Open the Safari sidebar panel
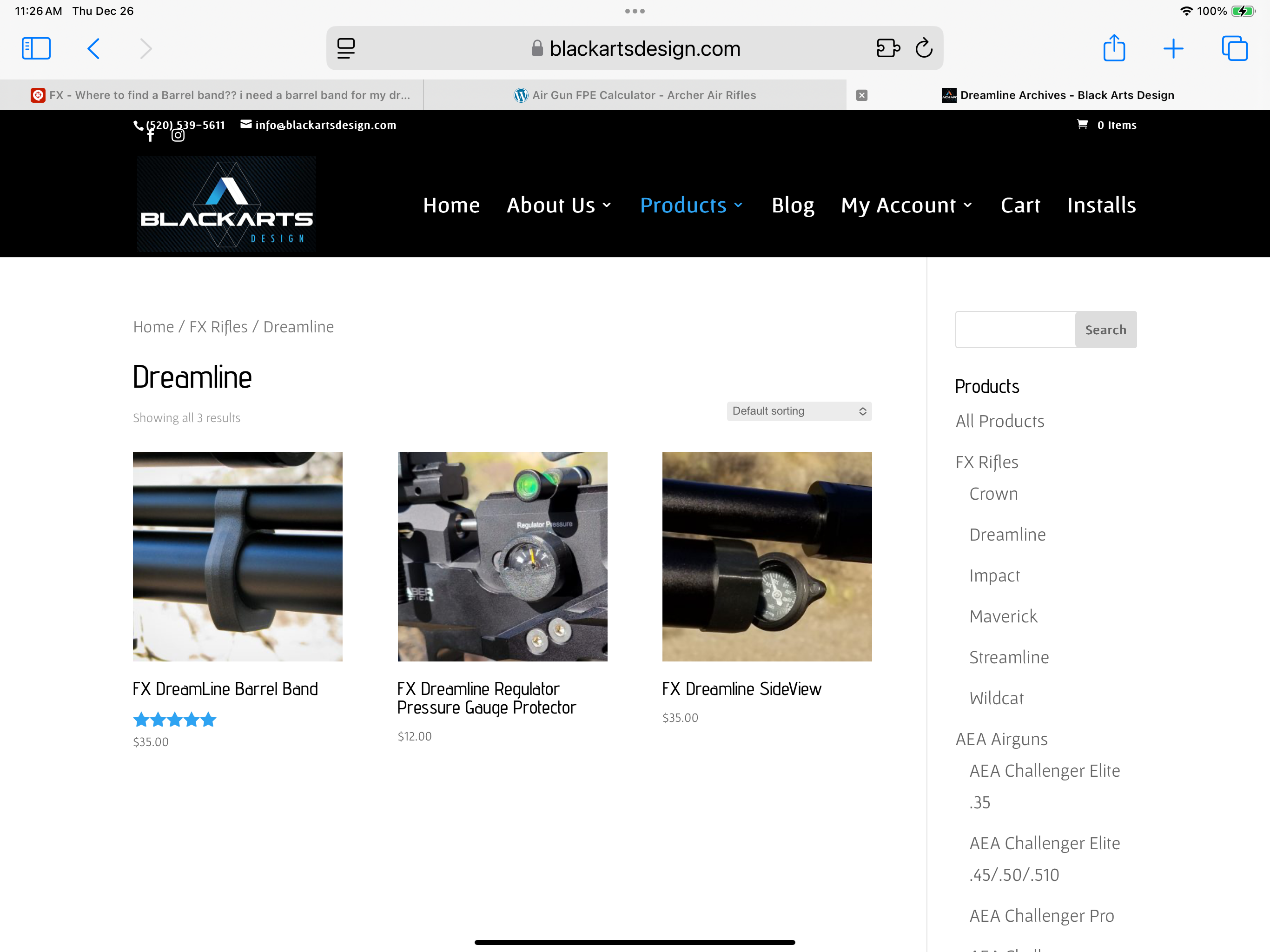This screenshot has height=952, width=1270. click(x=36, y=48)
